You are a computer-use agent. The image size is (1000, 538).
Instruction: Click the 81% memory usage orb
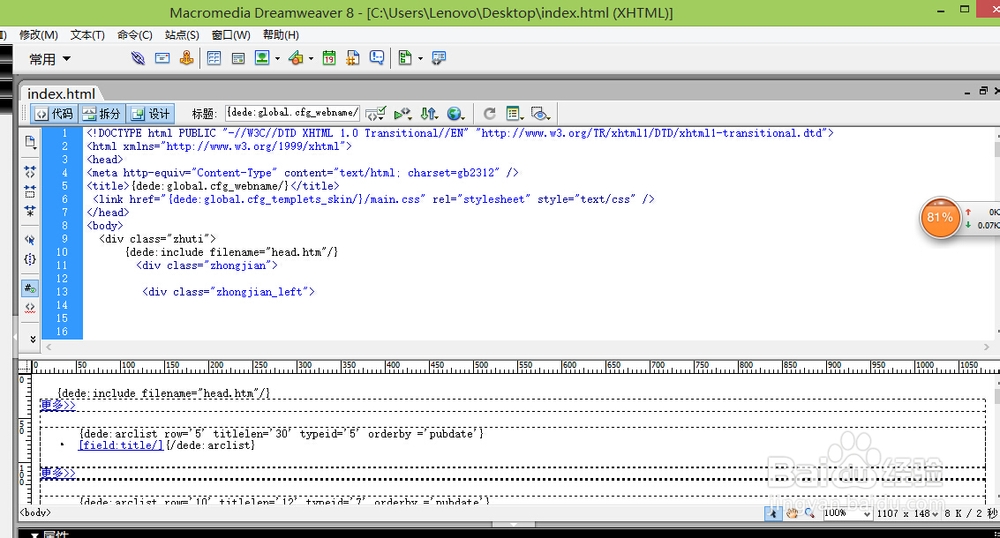pyautogui.click(x=939, y=217)
